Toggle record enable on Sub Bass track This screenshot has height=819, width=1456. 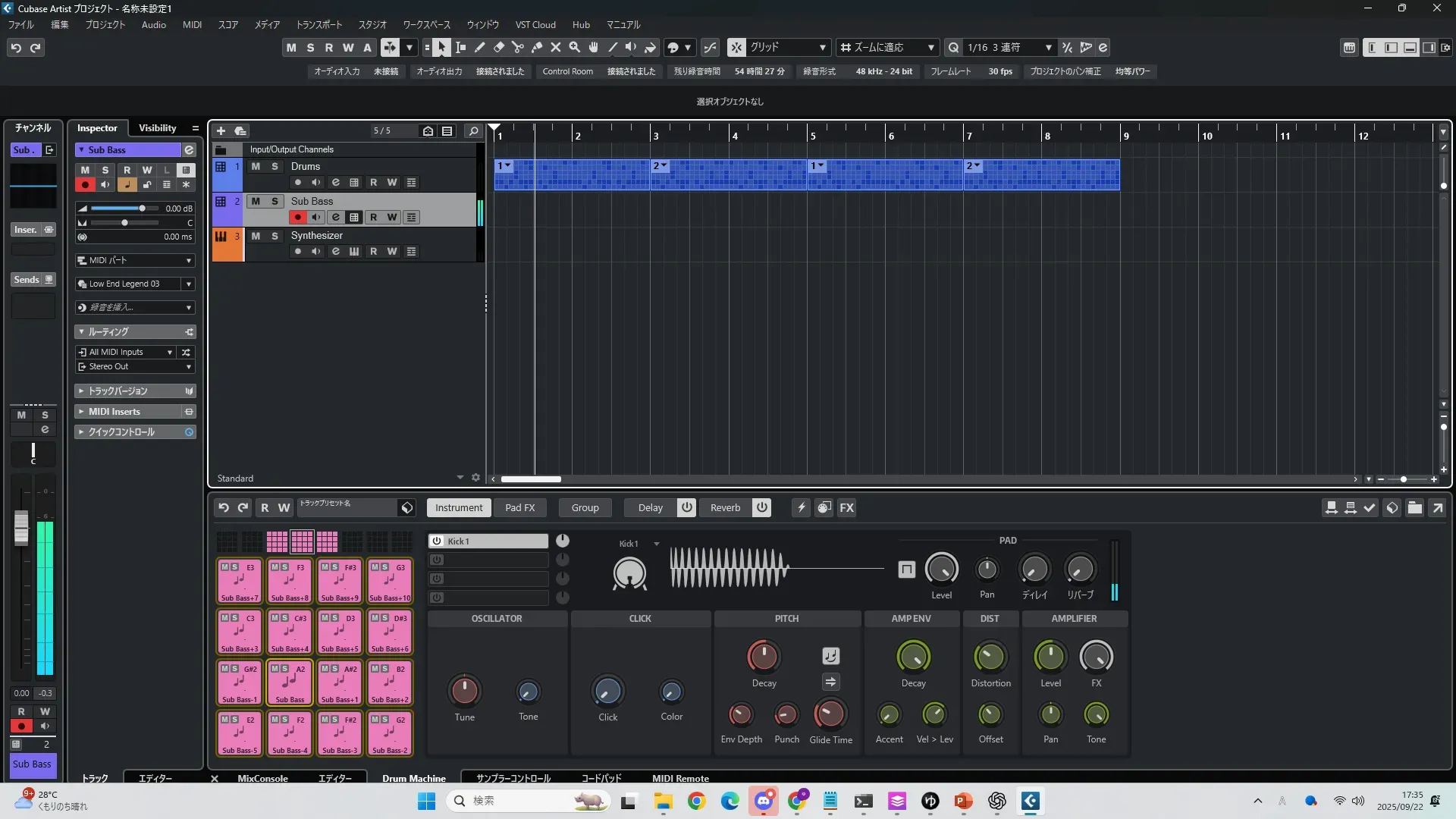298,218
